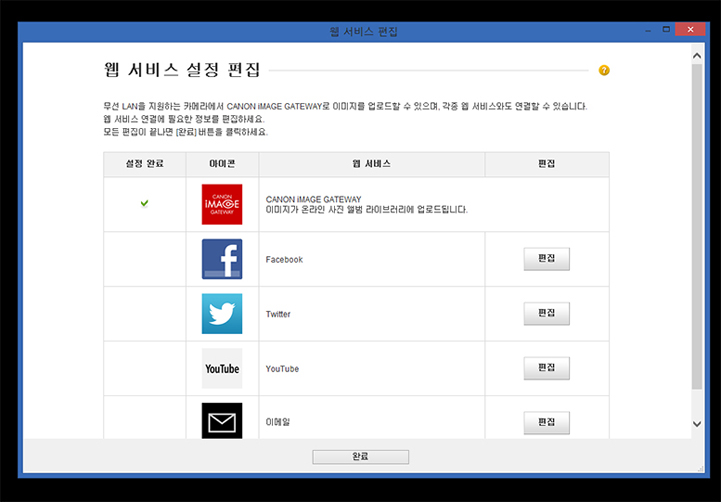
Task: Click the 아이콘 column header
Action: click(222, 164)
